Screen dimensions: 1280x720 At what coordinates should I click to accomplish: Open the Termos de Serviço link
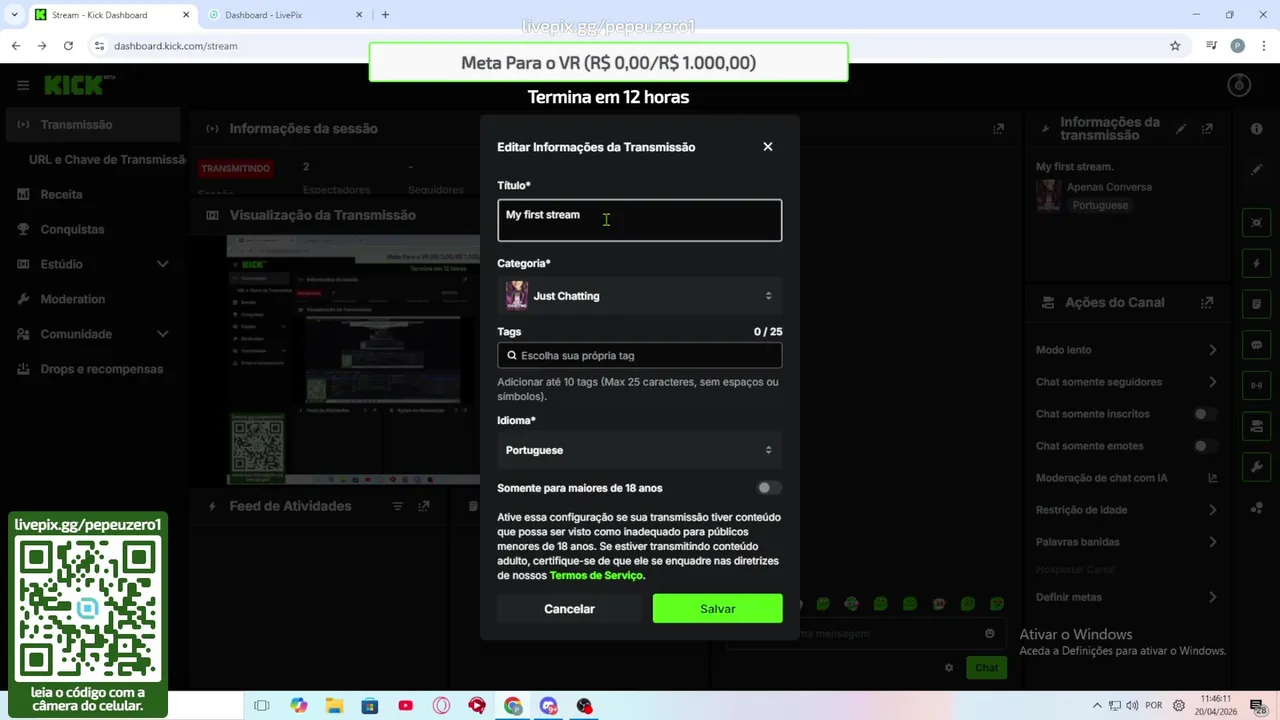click(x=597, y=575)
